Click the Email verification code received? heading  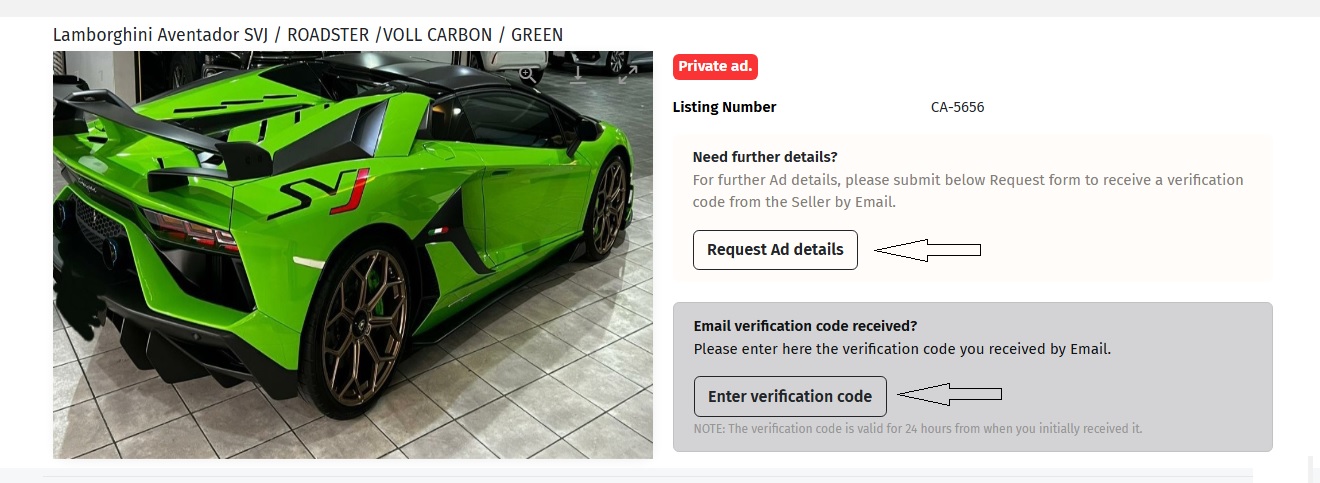805,326
